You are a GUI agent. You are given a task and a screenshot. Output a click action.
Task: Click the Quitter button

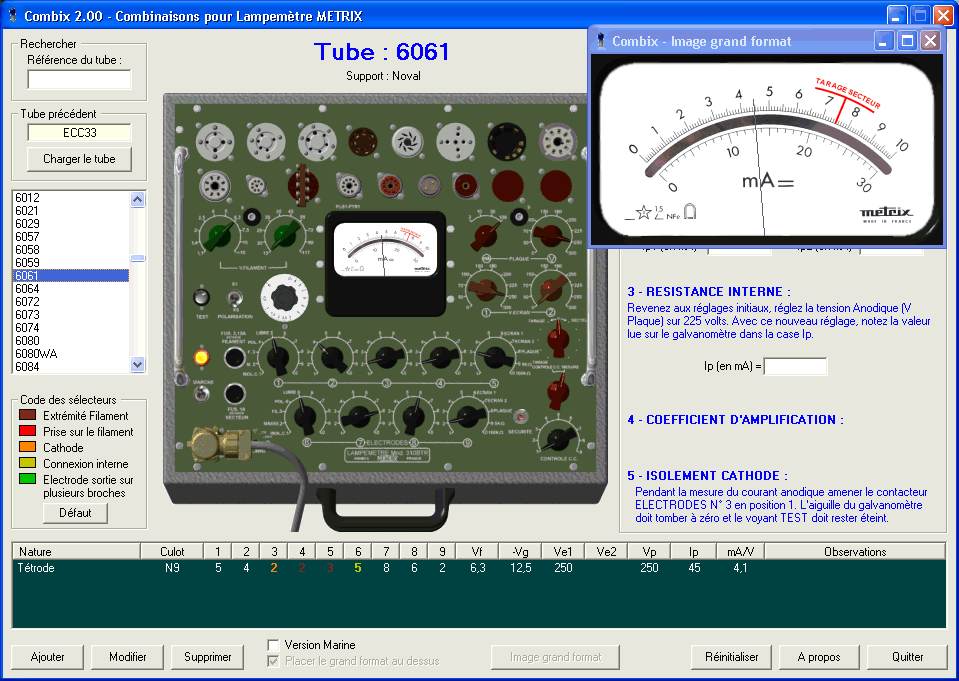click(908, 657)
